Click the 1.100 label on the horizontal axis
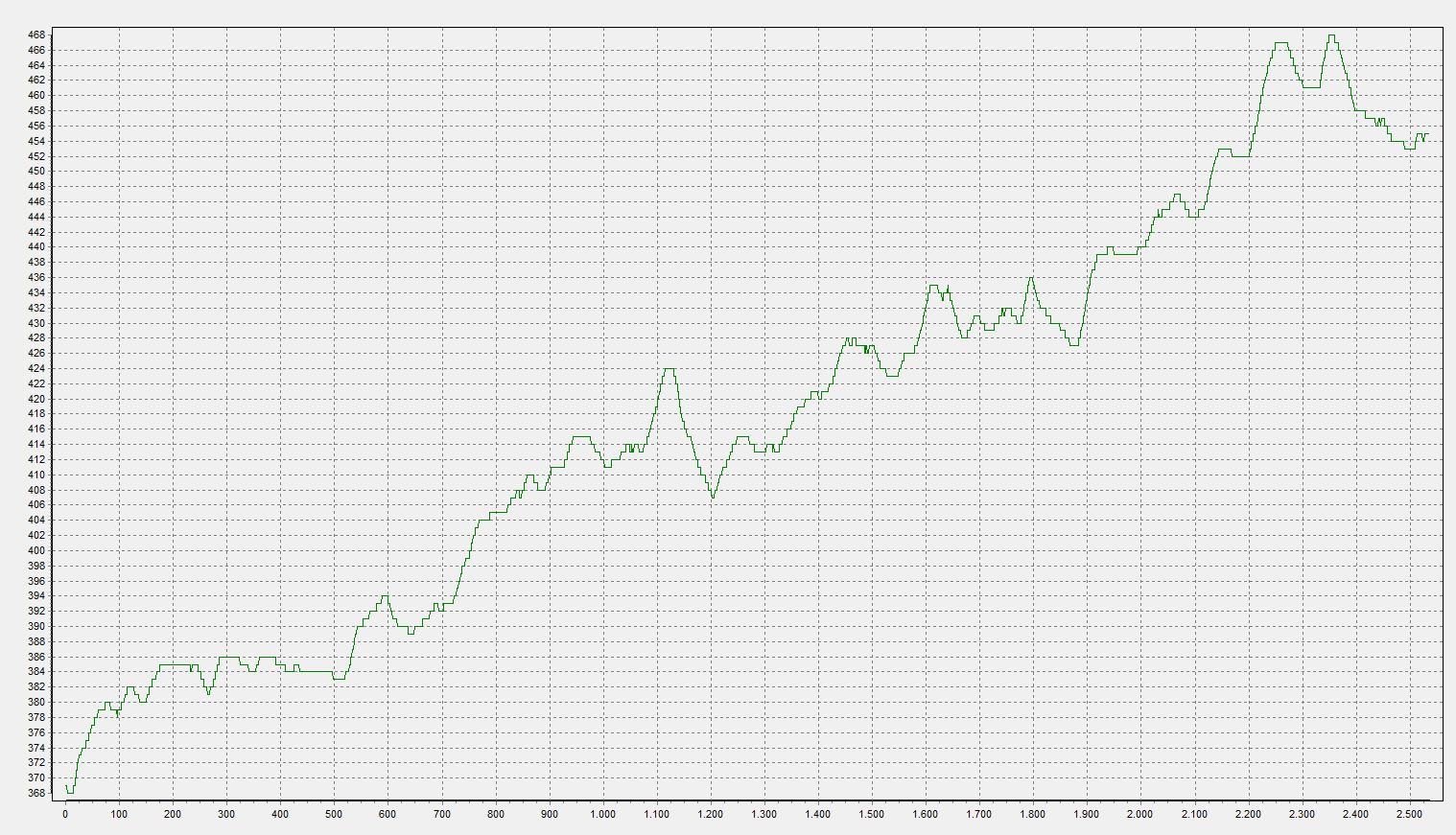 click(656, 814)
